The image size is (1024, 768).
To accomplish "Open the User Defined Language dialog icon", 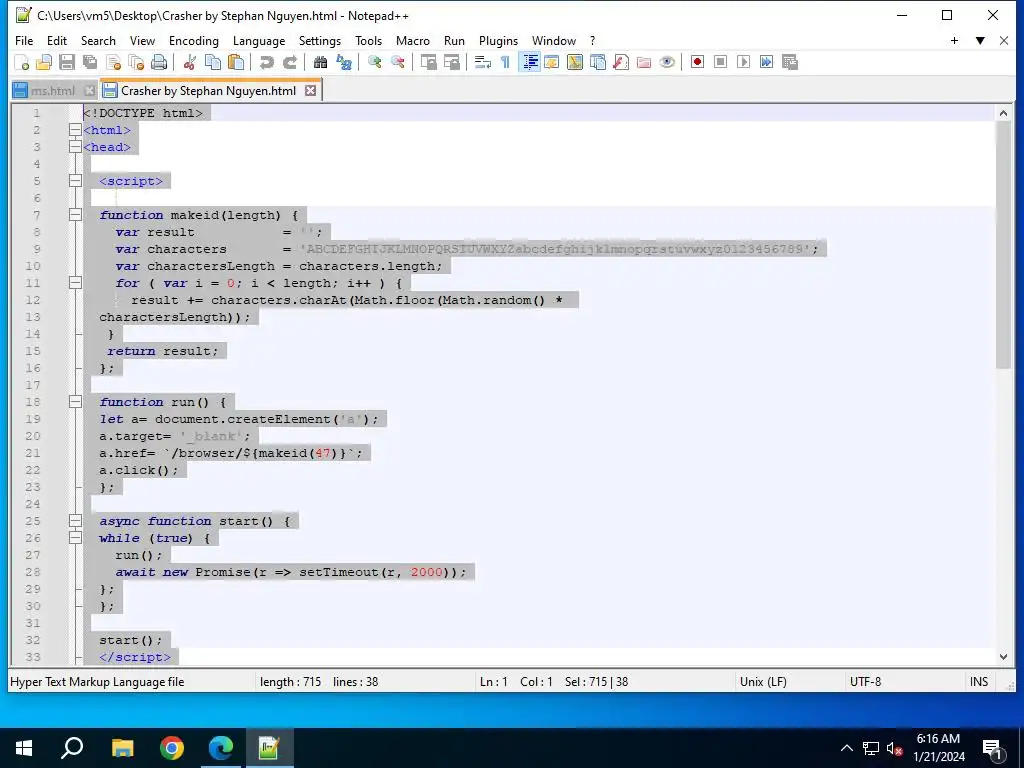I will pos(552,62).
